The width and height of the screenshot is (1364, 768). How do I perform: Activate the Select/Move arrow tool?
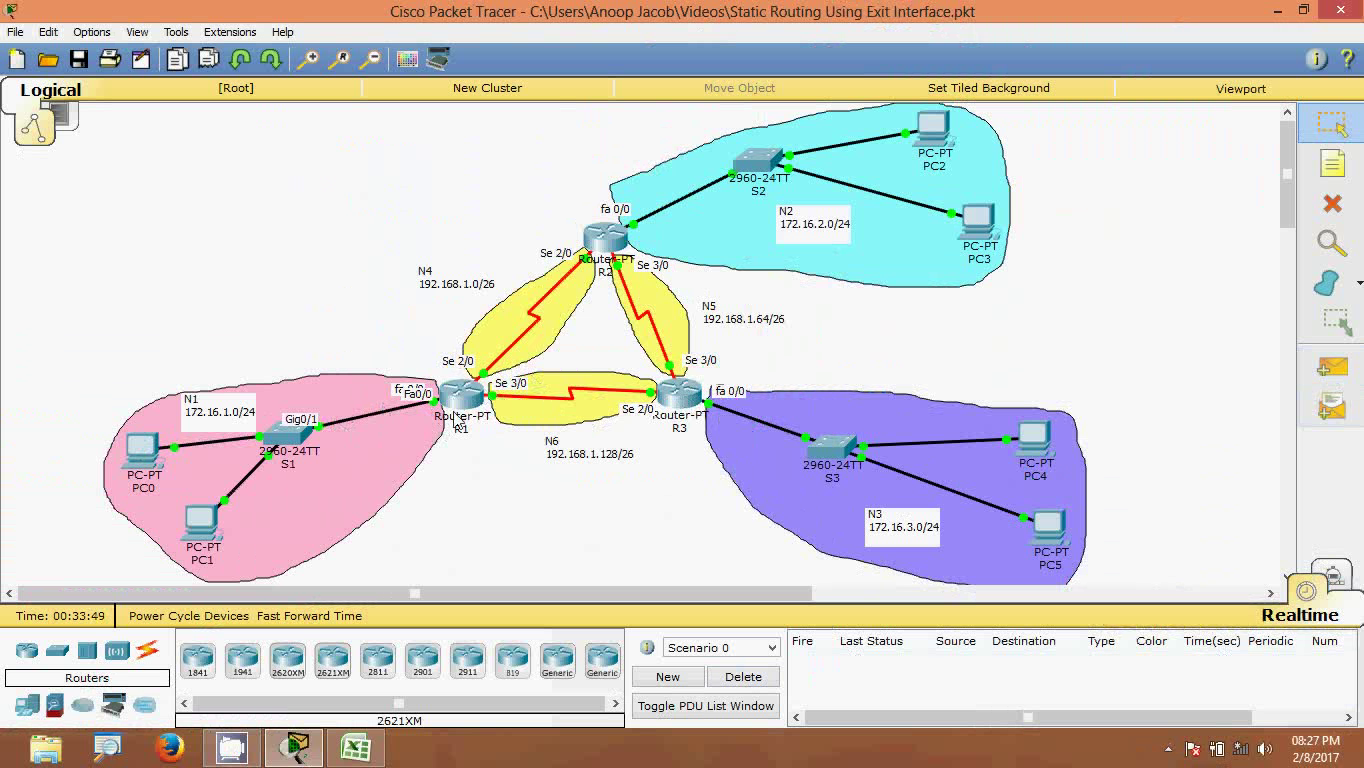[x=1331, y=125]
